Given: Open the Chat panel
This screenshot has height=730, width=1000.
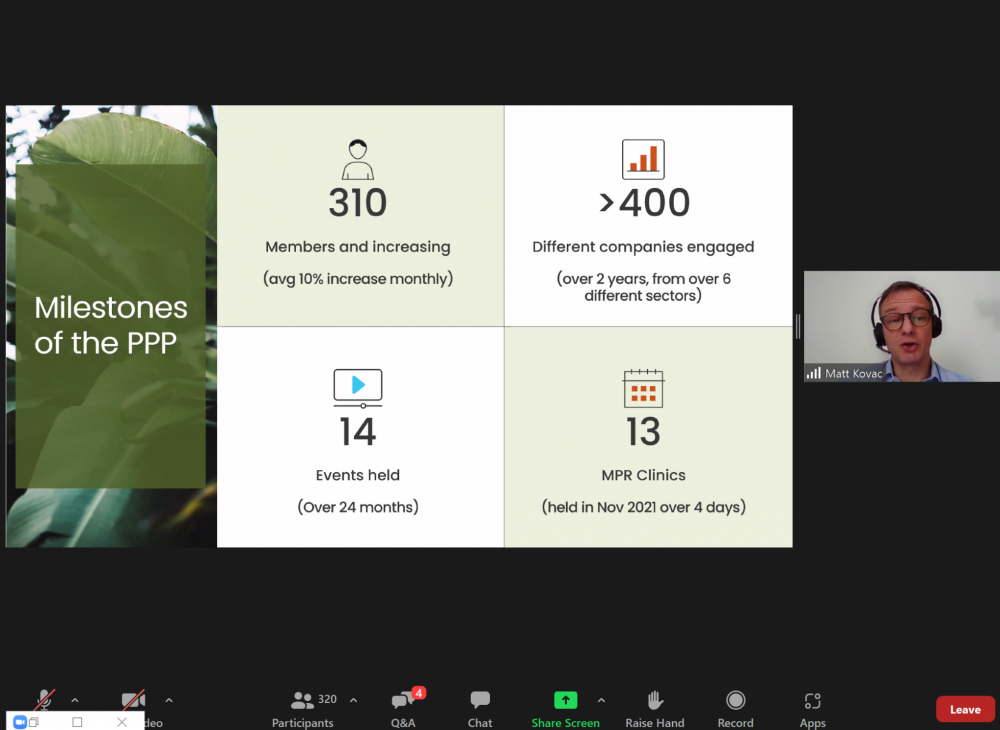Looking at the screenshot, I should (480, 708).
